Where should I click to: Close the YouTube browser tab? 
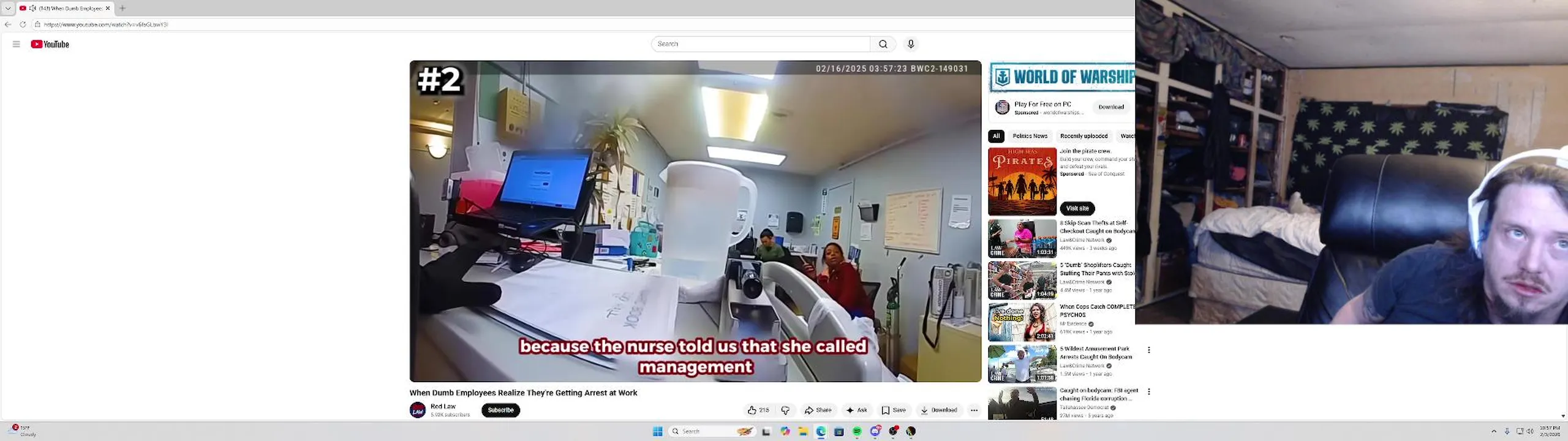[108, 8]
